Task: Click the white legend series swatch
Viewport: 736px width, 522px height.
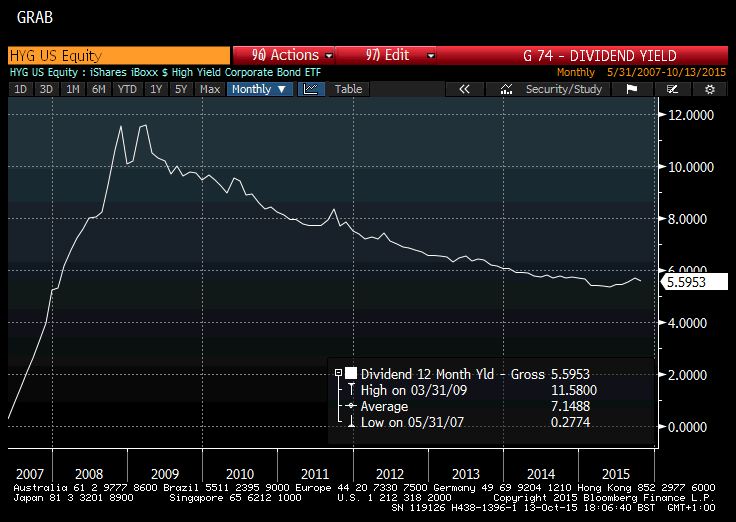Action: pyautogui.click(x=351, y=373)
